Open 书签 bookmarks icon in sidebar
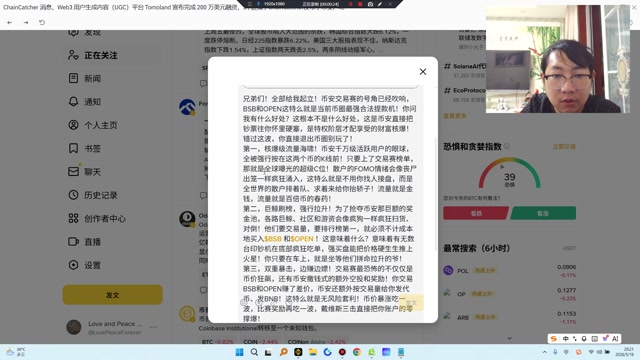This screenshot has width=640, height=360. (x=73, y=148)
